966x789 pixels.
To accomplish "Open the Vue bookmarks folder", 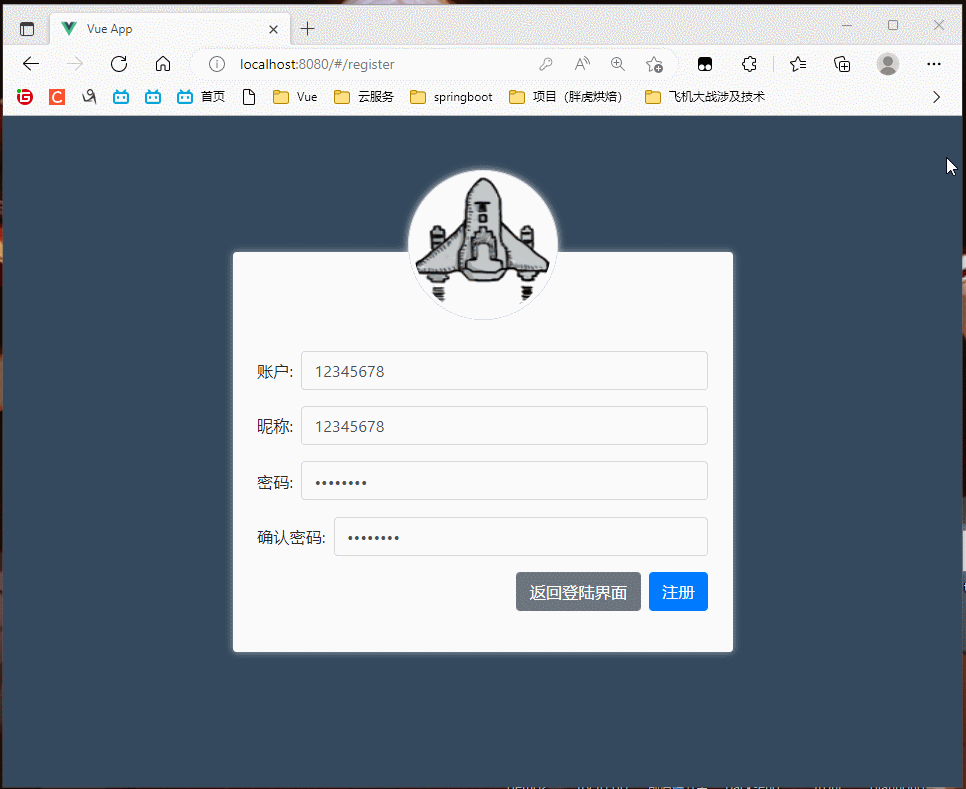I will coord(295,97).
